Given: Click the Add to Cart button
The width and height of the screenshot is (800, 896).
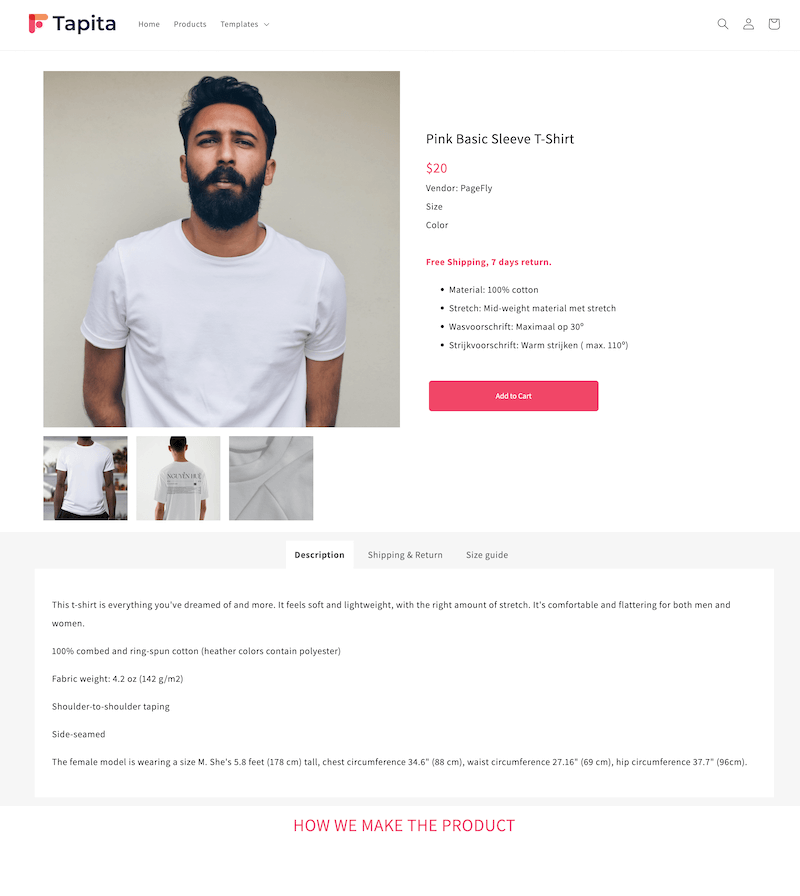Looking at the screenshot, I should coord(514,396).
